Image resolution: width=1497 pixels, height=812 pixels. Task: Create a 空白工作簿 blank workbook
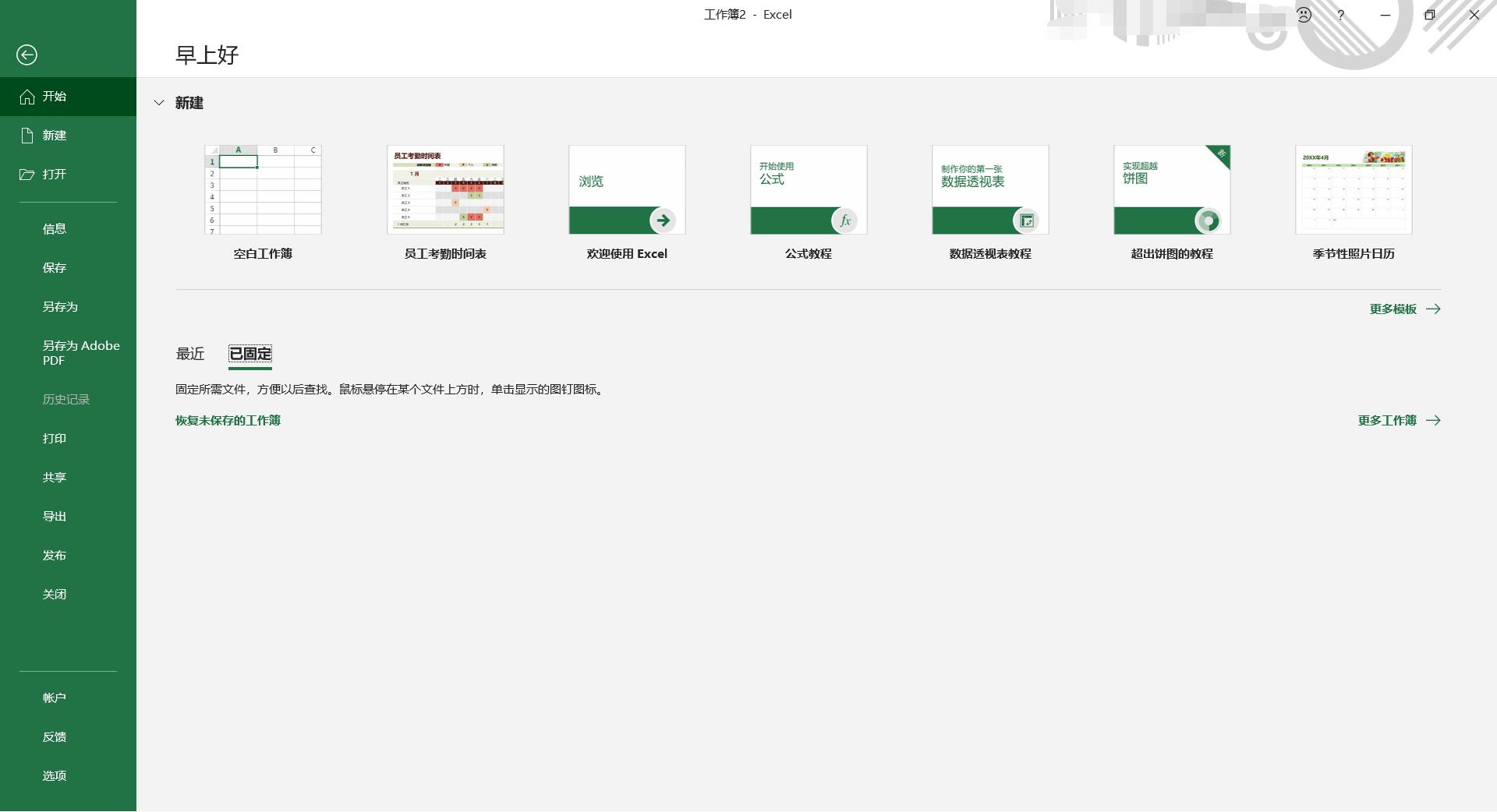point(263,189)
